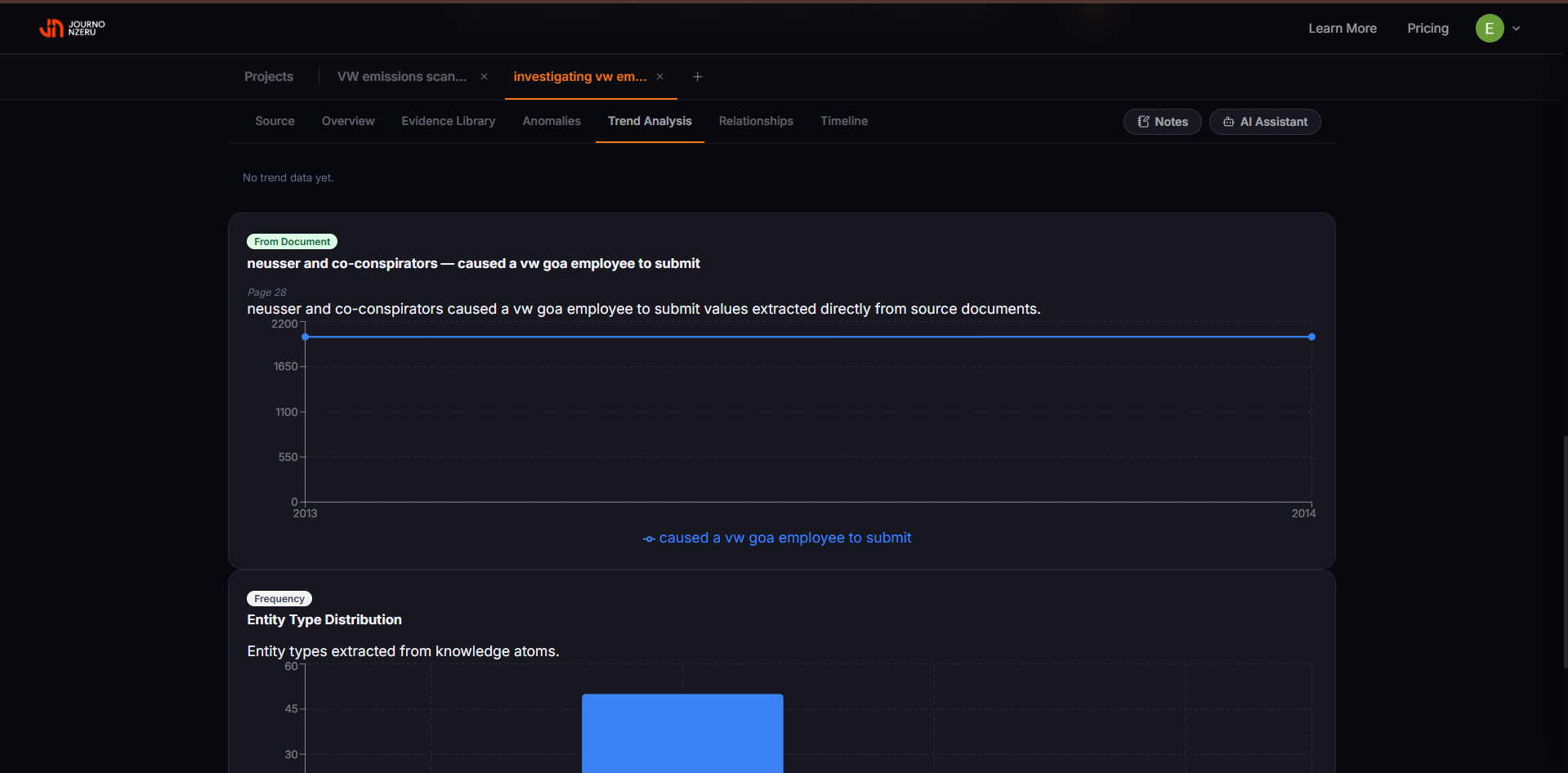This screenshot has width=1568, height=773.
Task: Open the Pricing page
Action: 1427,29
